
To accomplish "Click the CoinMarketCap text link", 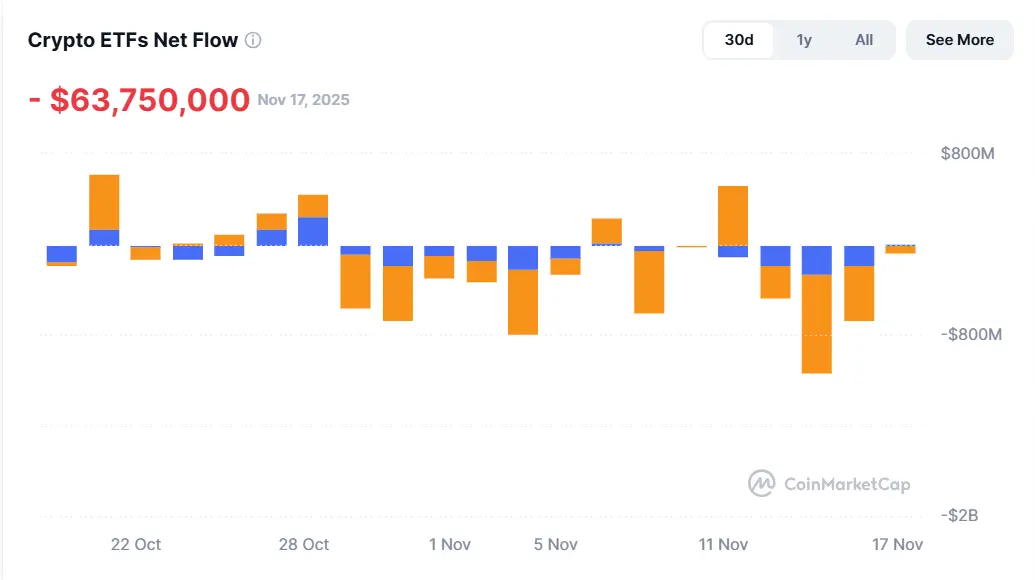I will [845, 484].
